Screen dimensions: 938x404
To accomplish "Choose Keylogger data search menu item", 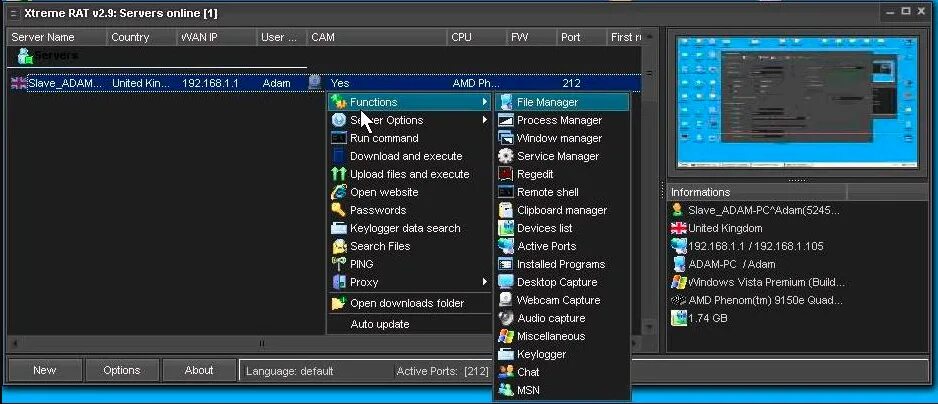I will [x=409, y=228].
